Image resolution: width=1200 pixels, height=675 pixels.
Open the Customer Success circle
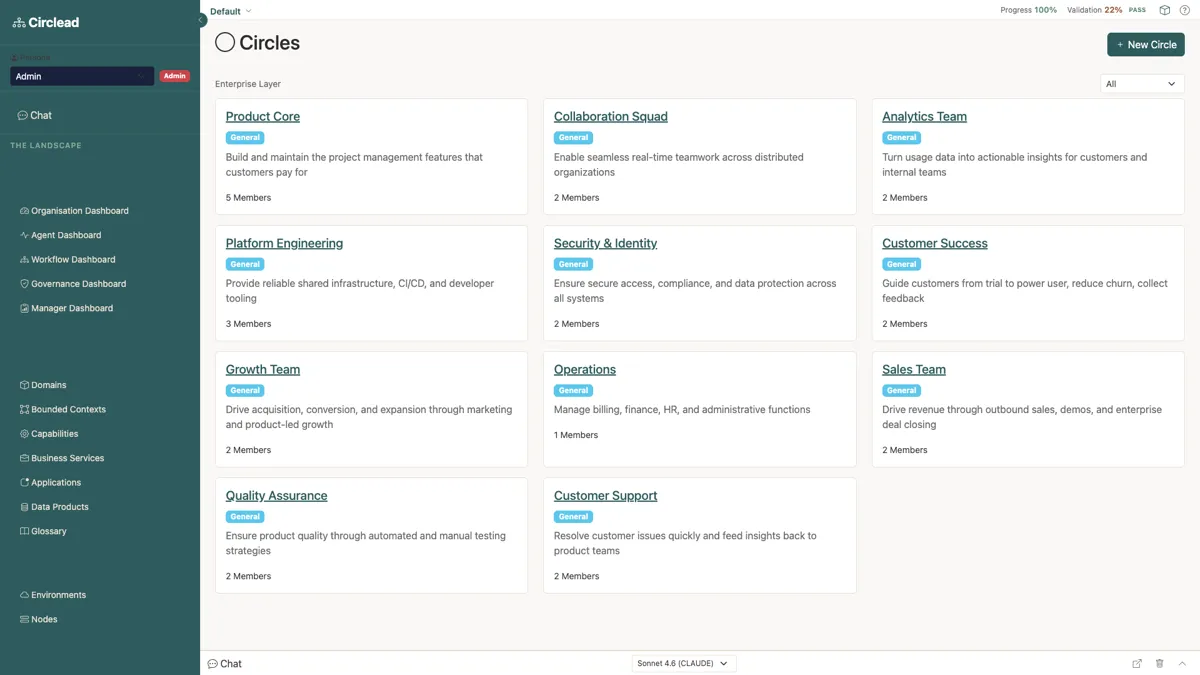click(935, 243)
